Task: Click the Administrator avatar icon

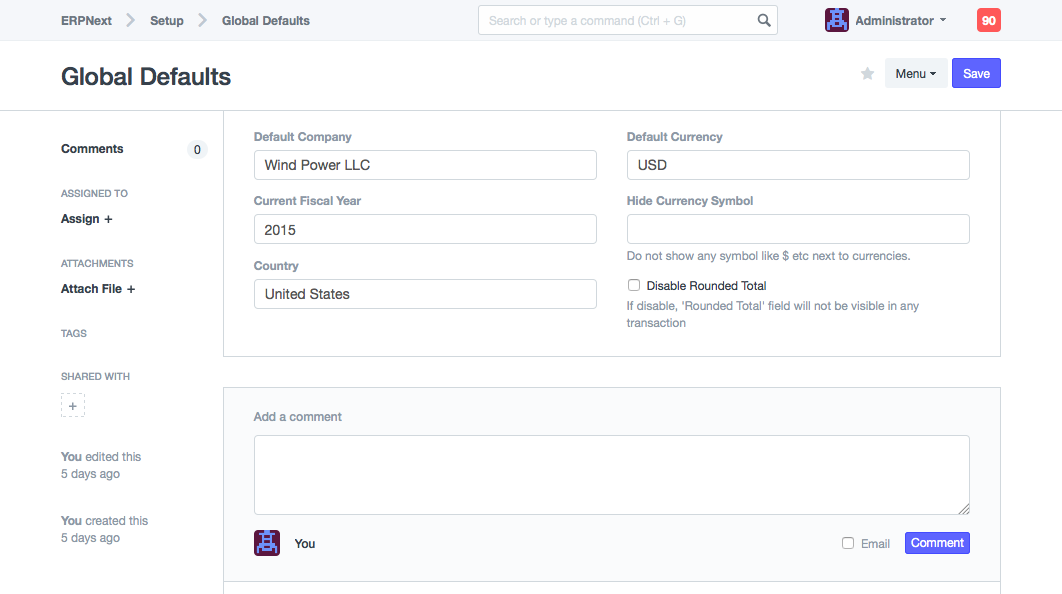Action: [836, 20]
